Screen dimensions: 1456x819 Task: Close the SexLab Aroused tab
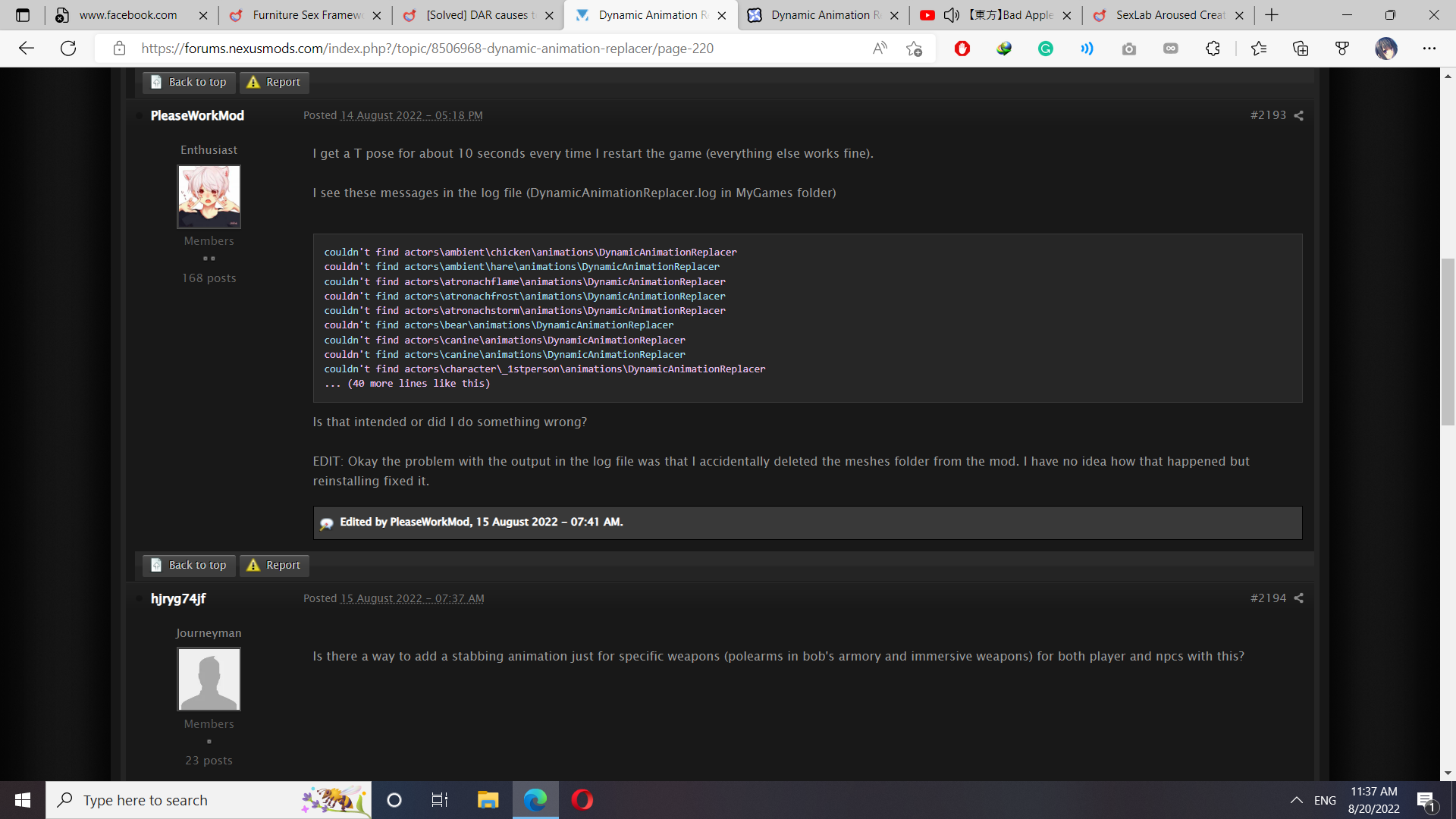pos(1239,15)
